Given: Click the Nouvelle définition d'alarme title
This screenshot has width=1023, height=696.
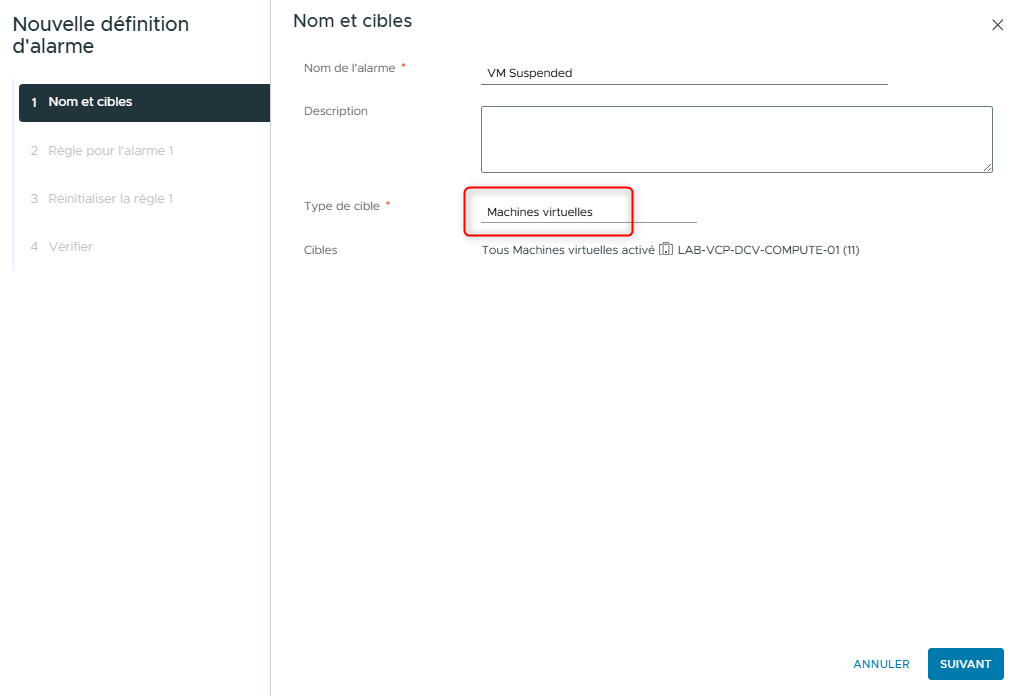Looking at the screenshot, I should (100, 34).
